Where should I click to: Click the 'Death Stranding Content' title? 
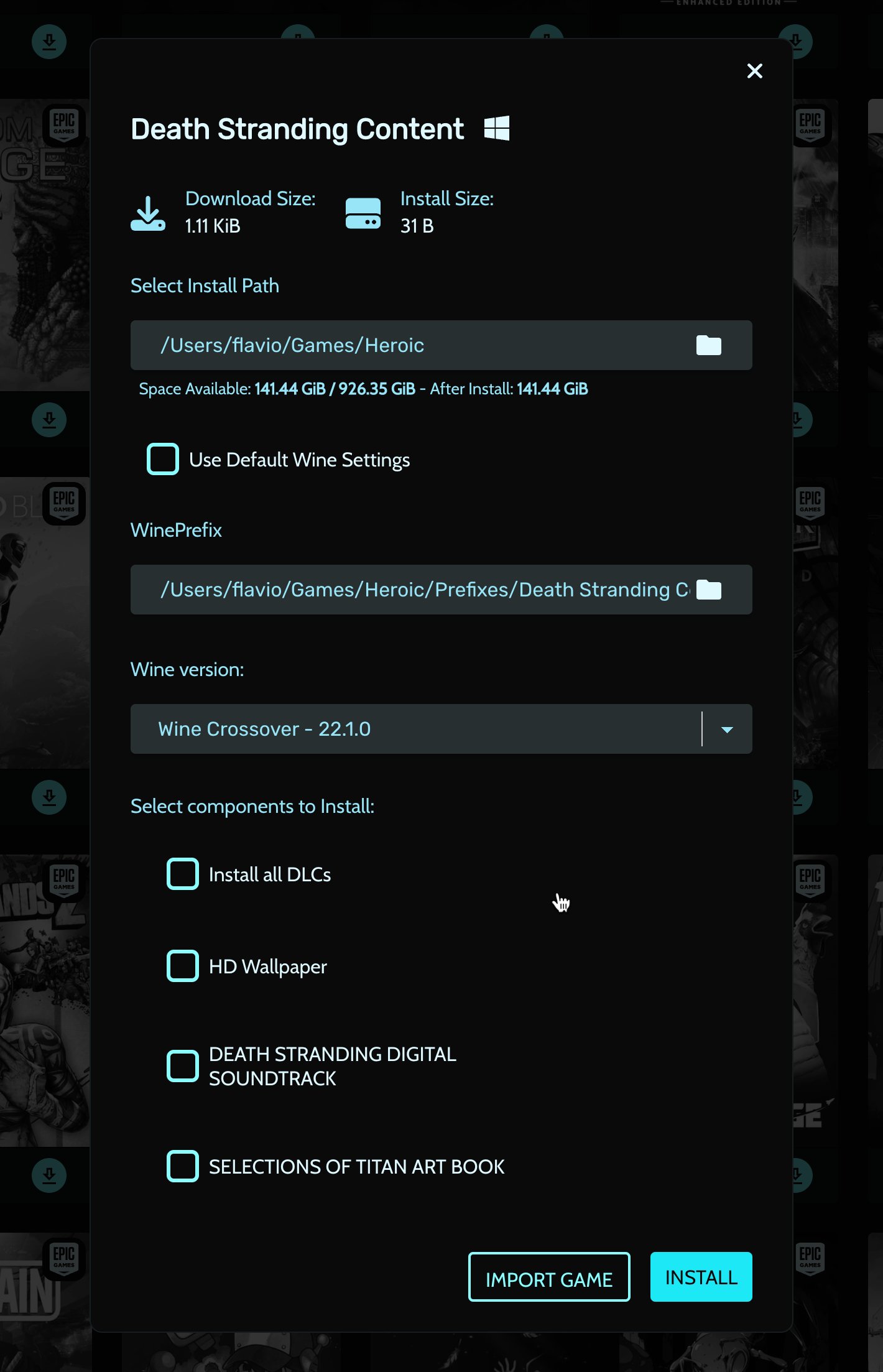pyautogui.click(x=297, y=129)
